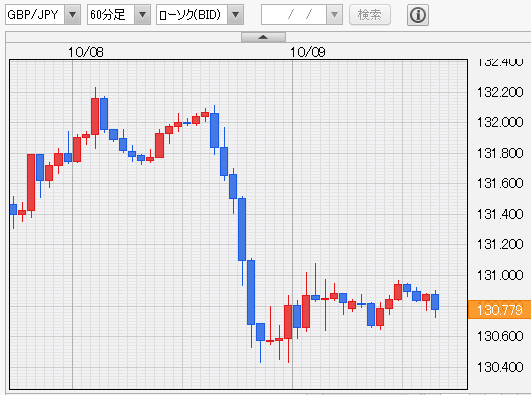Click the current price label 130.779
The image size is (531, 395).
(500, 310)
